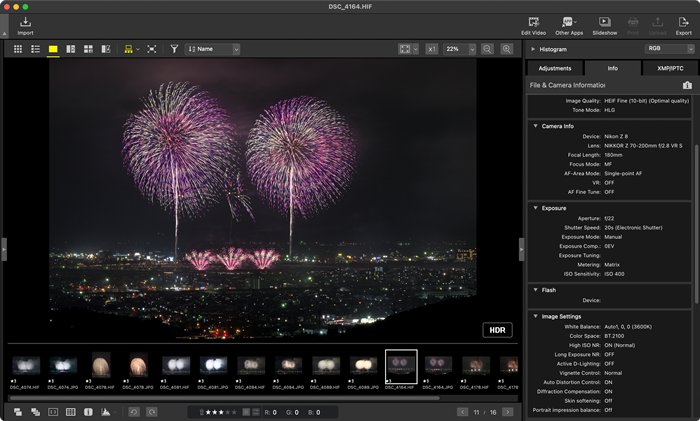Start the Slideshow

(604, 22)
